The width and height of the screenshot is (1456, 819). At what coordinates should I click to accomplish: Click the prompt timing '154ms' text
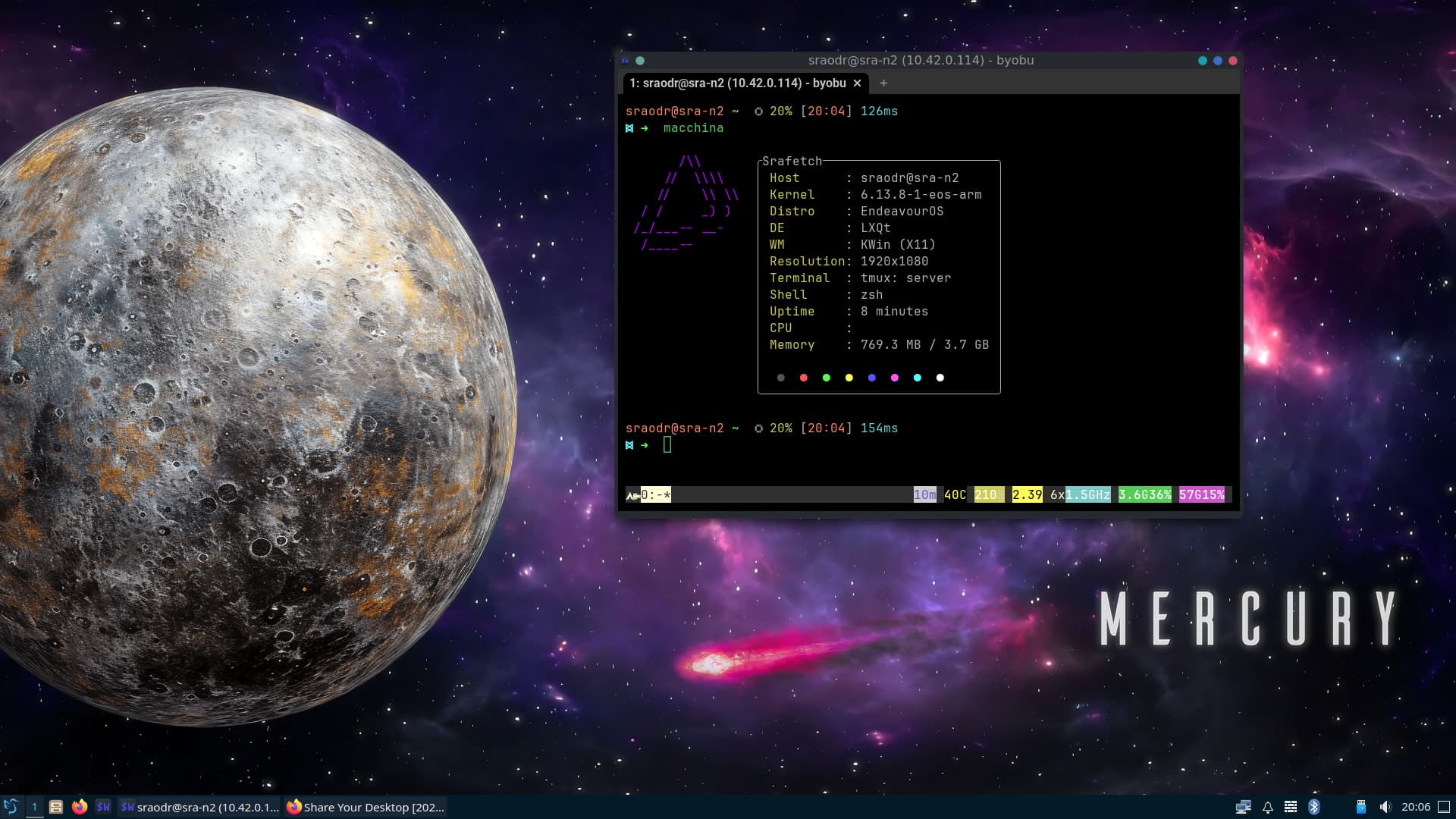(879, 428)
